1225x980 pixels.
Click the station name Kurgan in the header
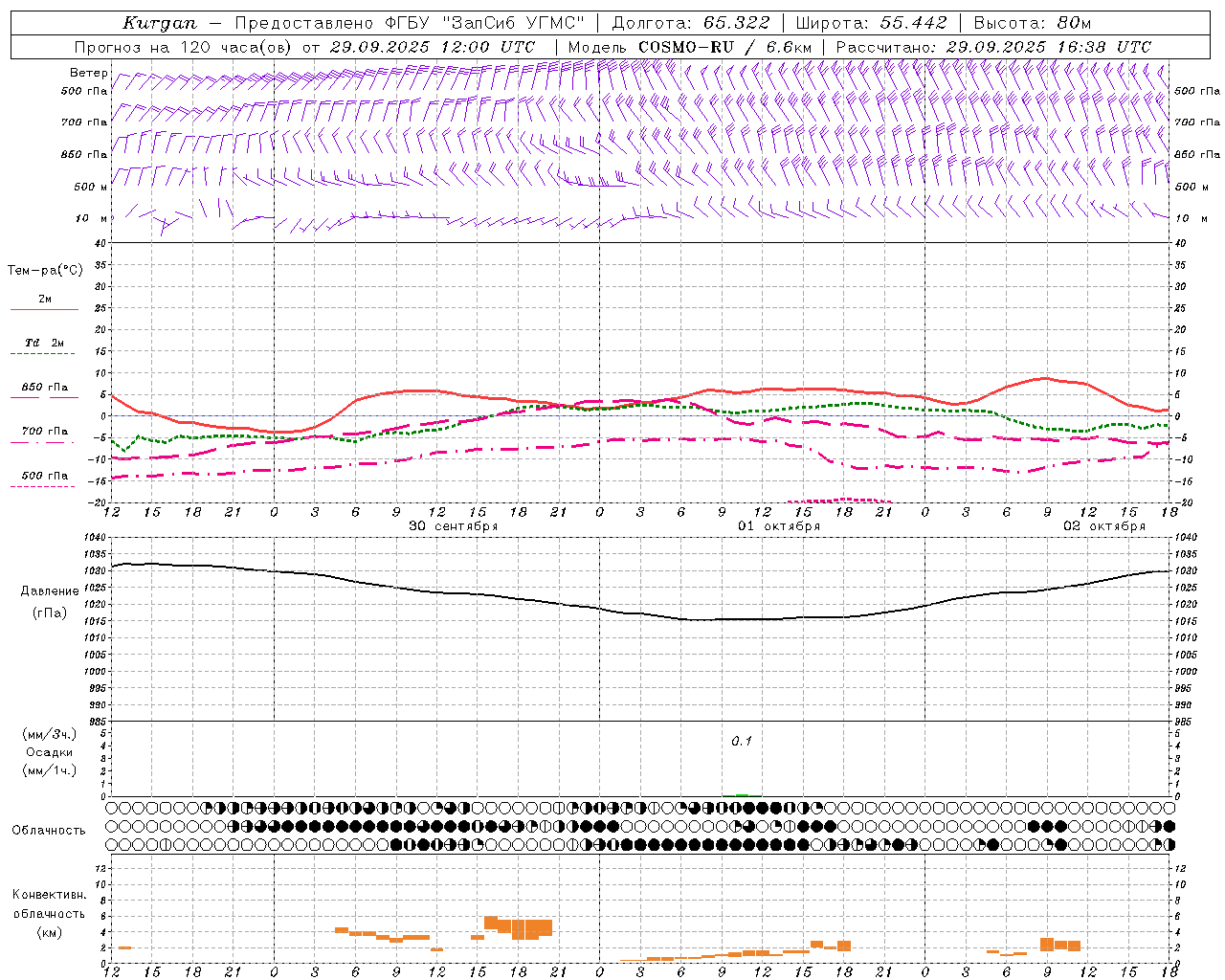coord(160,23)
